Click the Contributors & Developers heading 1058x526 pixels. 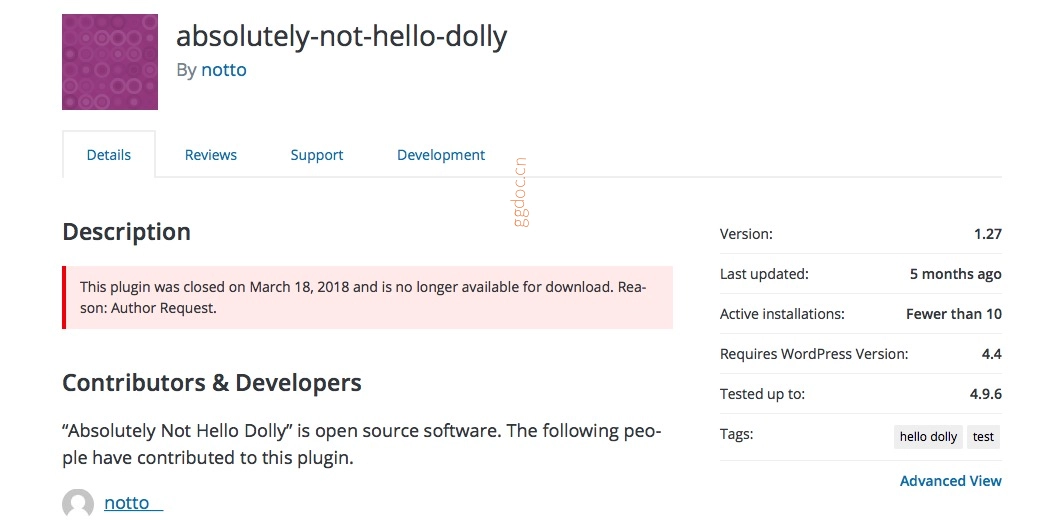pos(212,383)
